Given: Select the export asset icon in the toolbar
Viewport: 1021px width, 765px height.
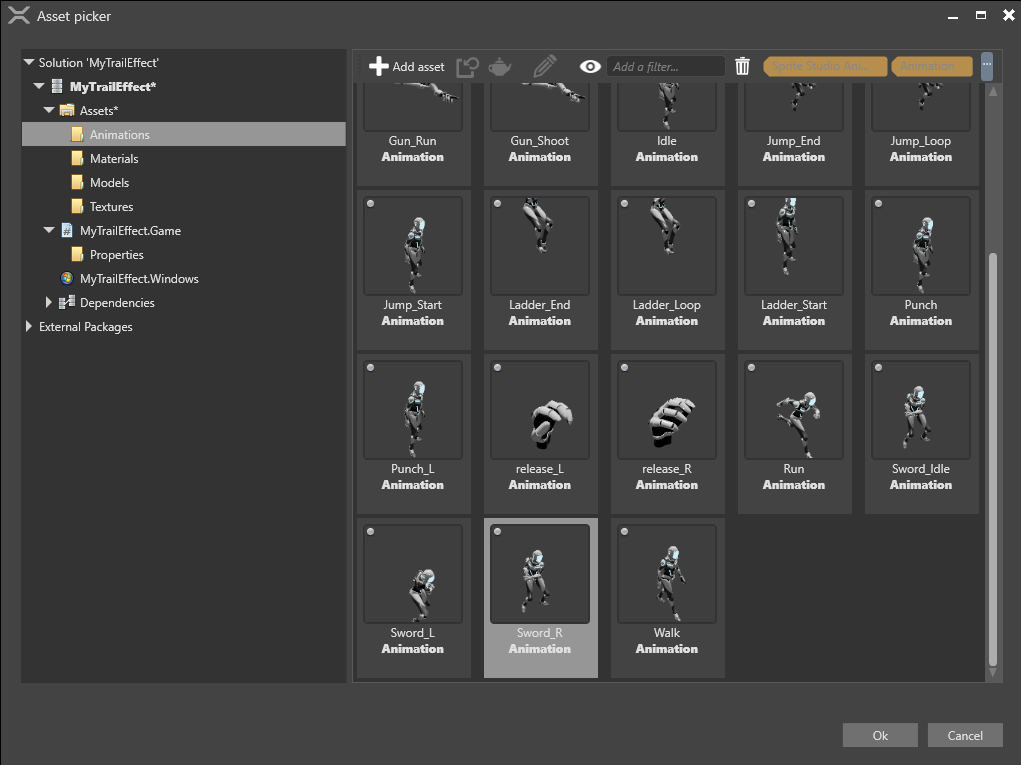Looking at the screenshot, I should (x=466, y=65).
